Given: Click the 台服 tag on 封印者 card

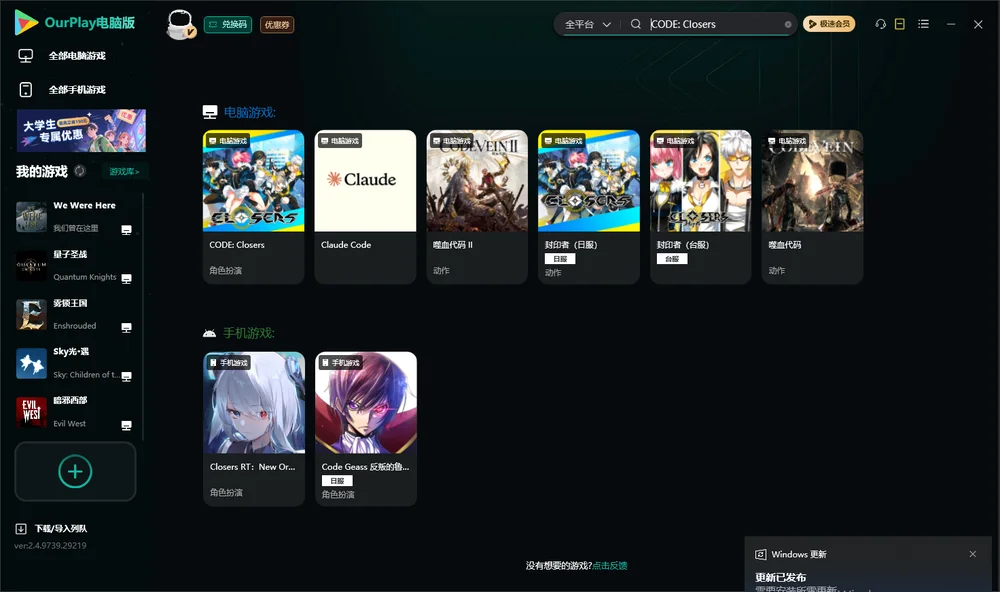Looking at the screenshot, I should pos(672,259).
